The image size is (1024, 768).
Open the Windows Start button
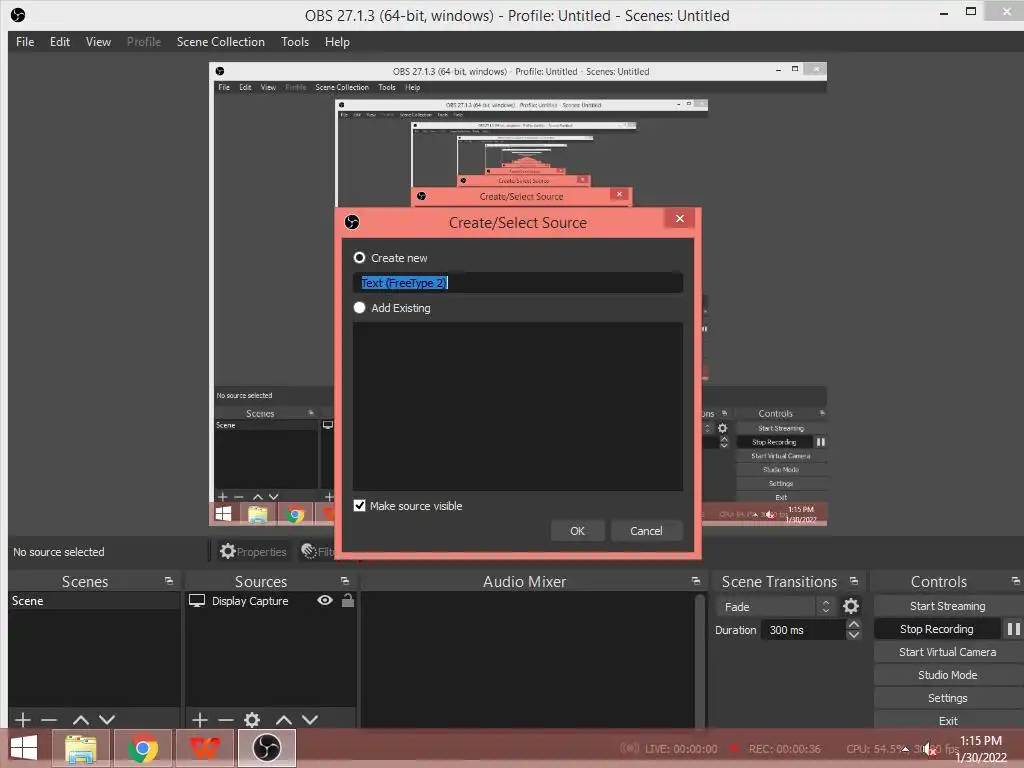coord(24,748)
